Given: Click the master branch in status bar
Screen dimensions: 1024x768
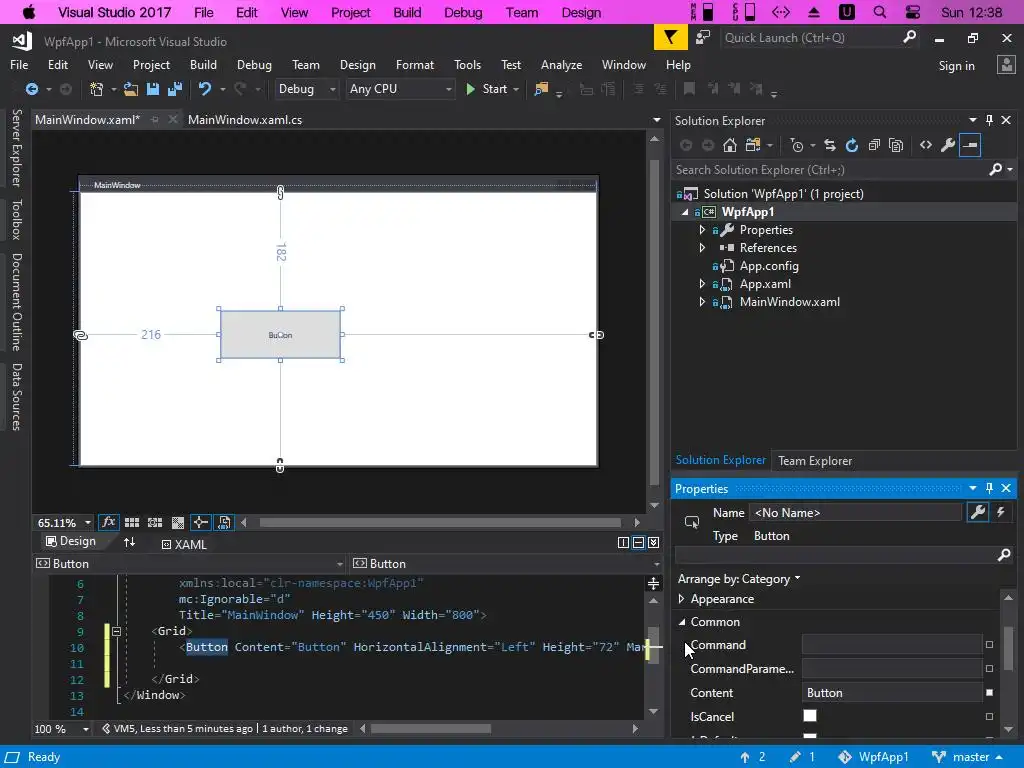Looking at the screenshot, I should 968,757.
